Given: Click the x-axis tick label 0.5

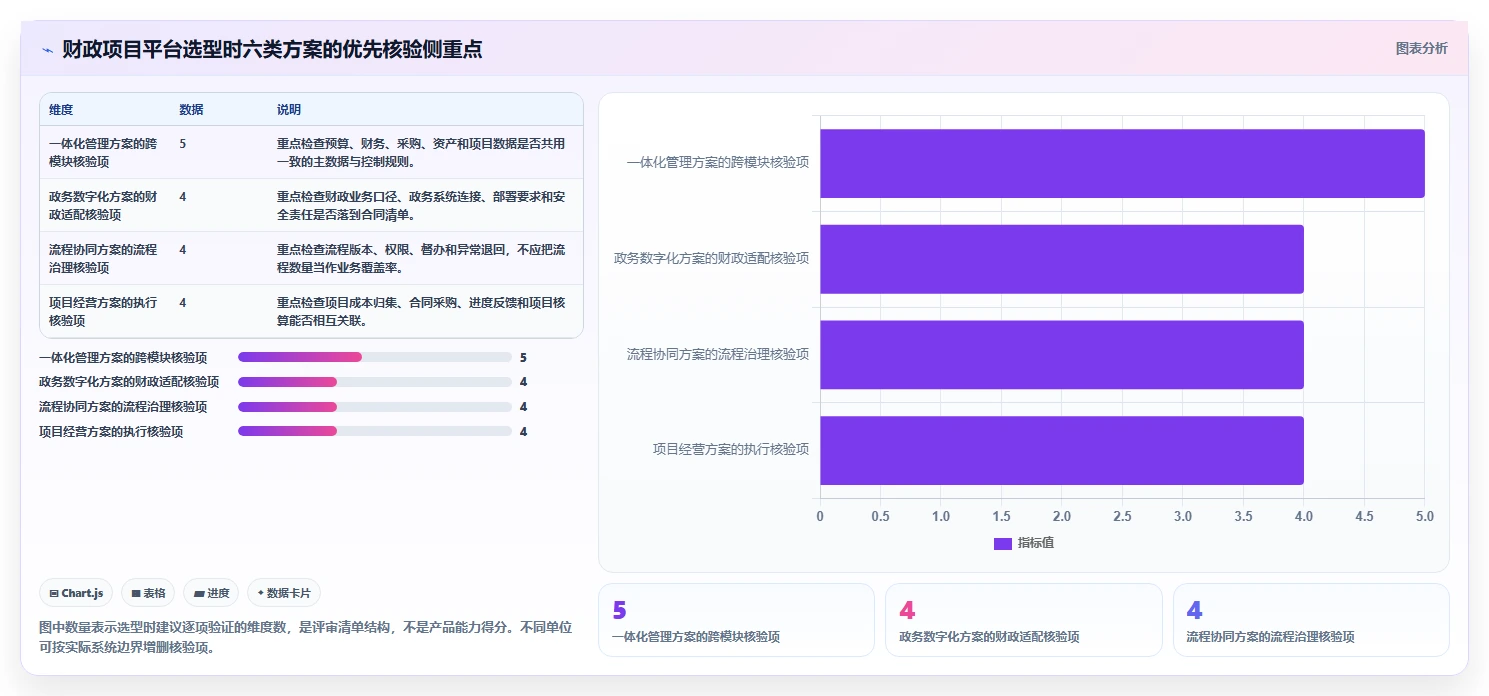Looking at the screenshot, I should click(881, 517).
